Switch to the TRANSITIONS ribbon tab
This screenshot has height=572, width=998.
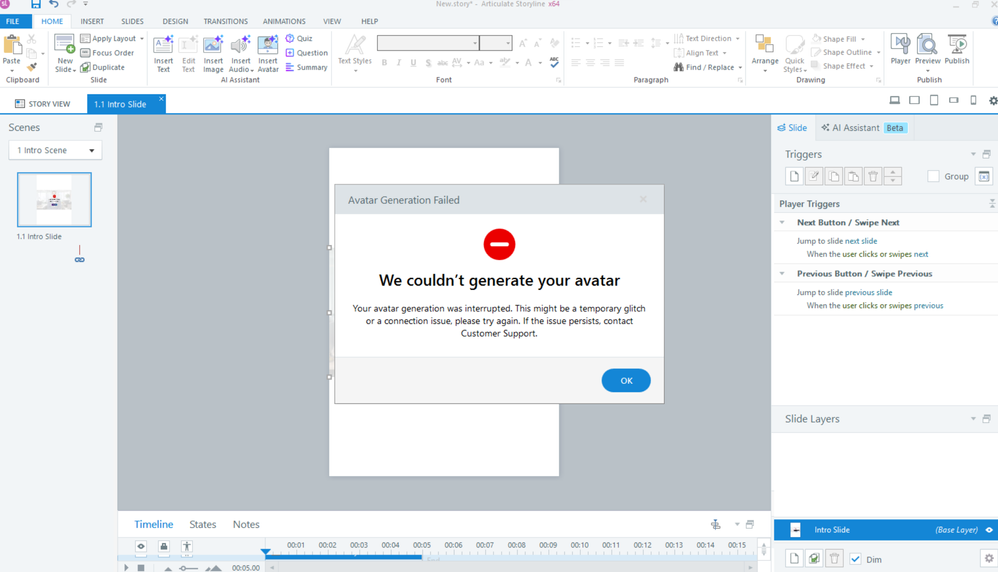click(225, 21)
